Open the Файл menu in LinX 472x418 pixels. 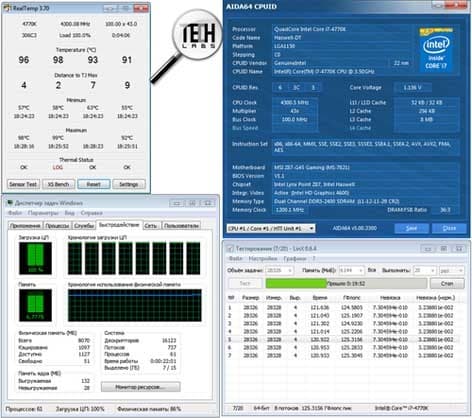(x=235, y=258)
